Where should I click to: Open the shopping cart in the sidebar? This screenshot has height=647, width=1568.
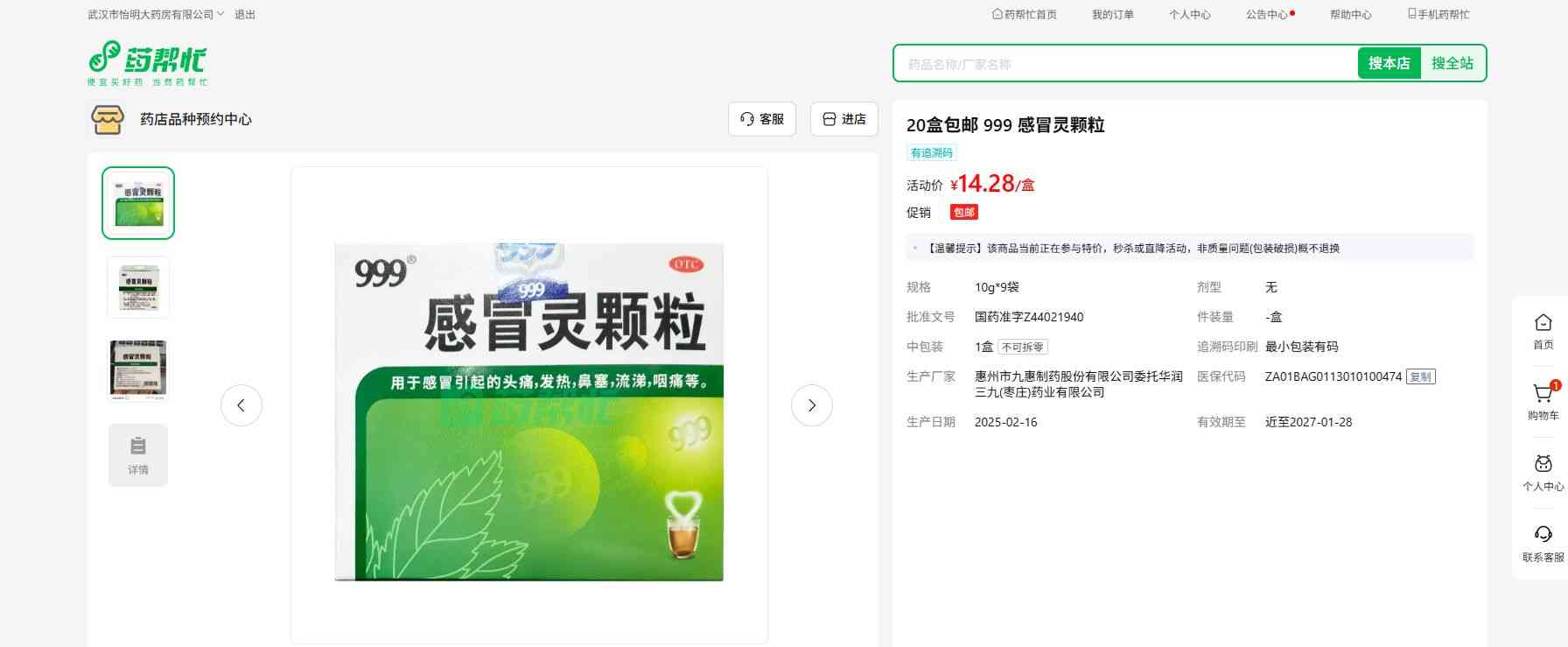tap(1543, 395)
